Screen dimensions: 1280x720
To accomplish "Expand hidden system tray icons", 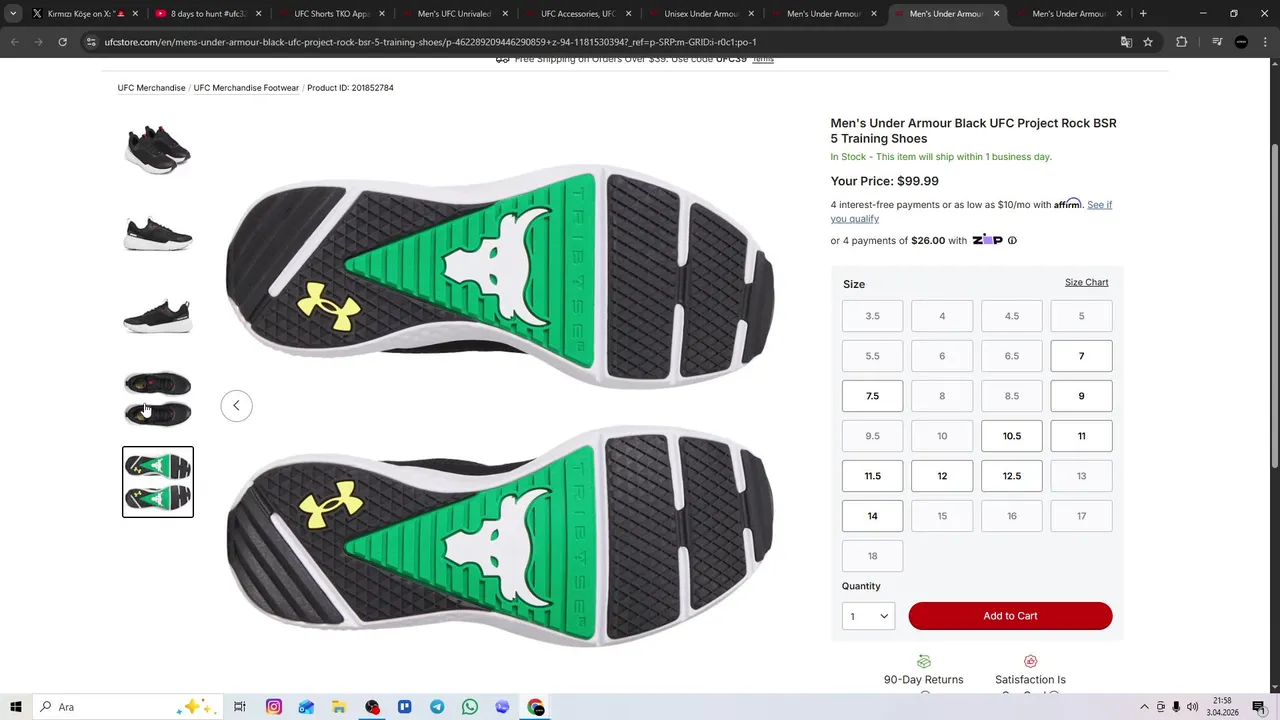I will pyautogui.click(x=1144, y=707).
